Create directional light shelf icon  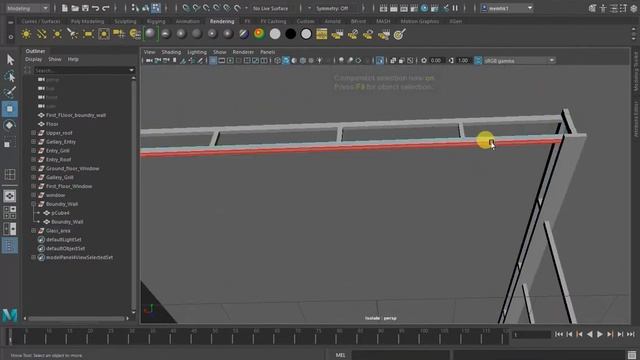[42, 34]
